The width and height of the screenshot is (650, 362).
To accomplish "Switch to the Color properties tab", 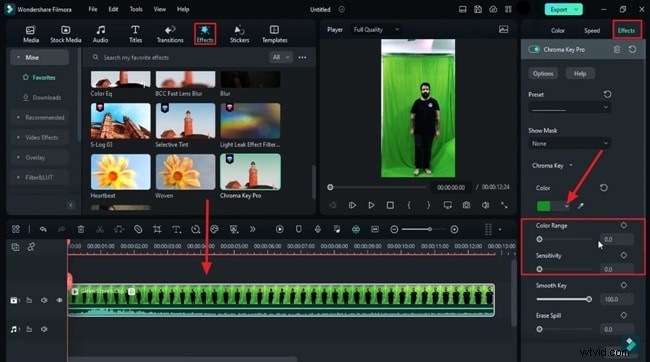I will coord(558,30).
